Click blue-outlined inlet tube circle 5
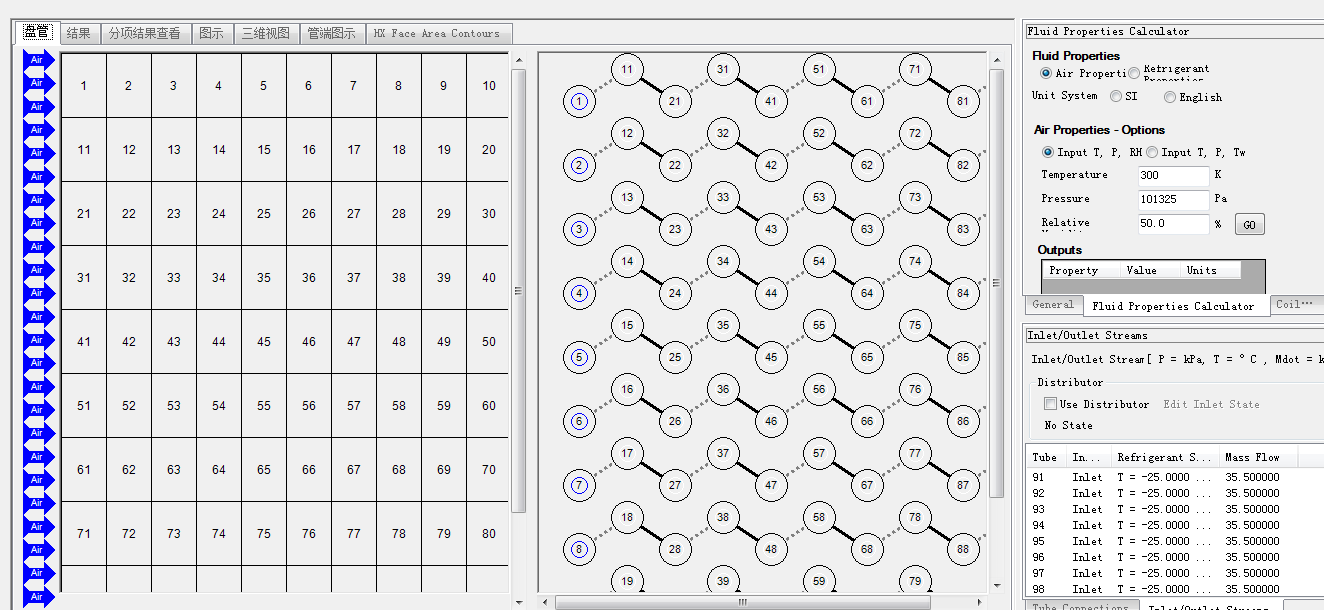1324x610 pixels. (x=579, y=357)
